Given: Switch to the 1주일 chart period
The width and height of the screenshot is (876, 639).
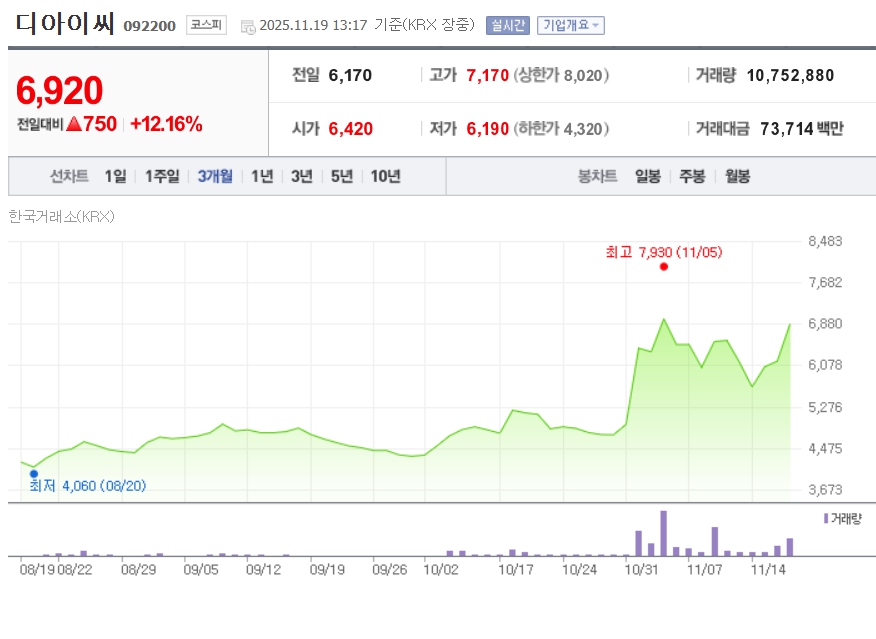Looking at the screenshot, I should (x=162, y=176).
